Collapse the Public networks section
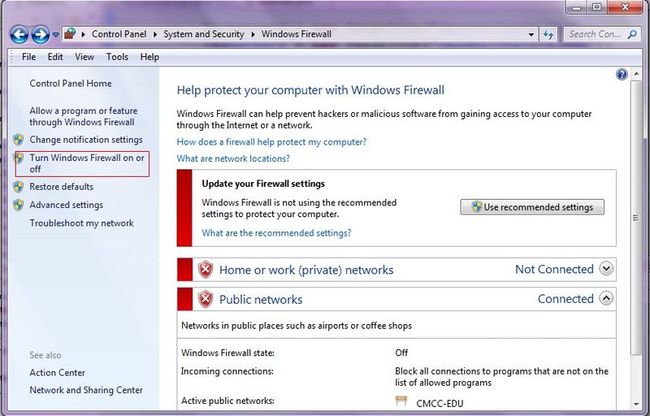The image size is (650, 416). (x=606, y=298)
